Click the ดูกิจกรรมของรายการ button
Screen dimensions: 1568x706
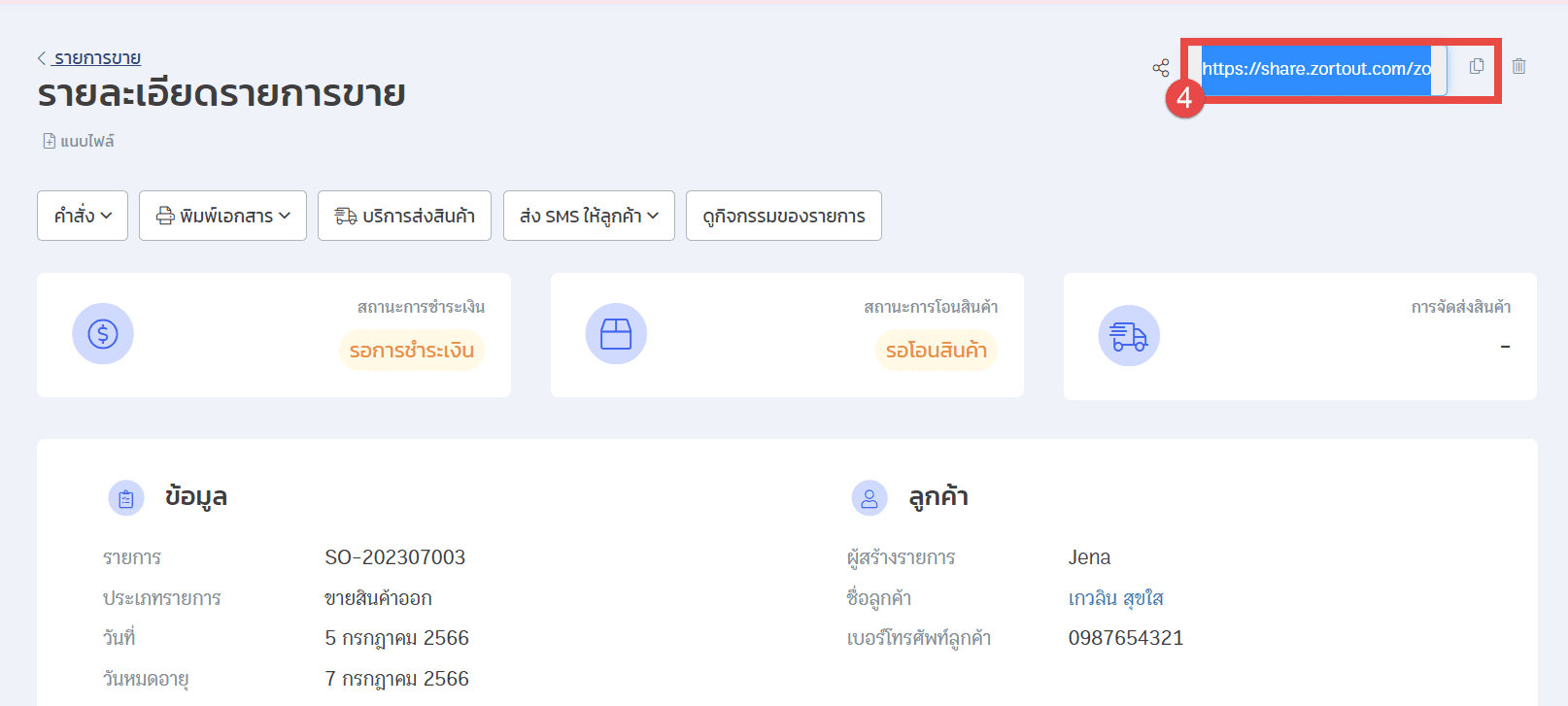click(x=784, y=216)
